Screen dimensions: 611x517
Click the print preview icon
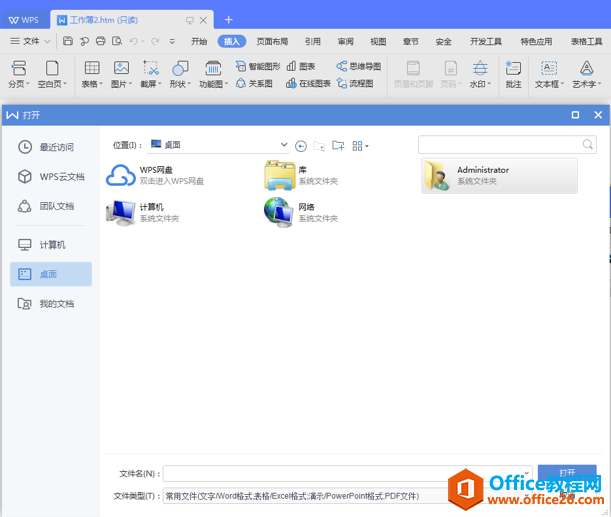[117, 41]
